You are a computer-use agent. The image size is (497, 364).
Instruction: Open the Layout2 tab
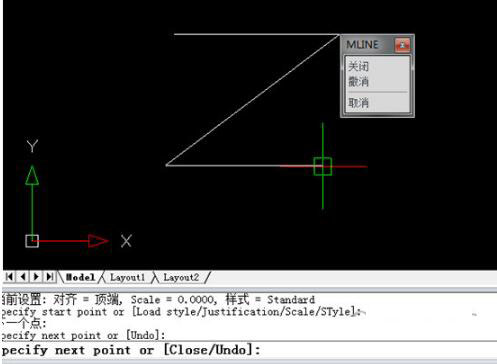pyautogui.click(x=181, y=277)
